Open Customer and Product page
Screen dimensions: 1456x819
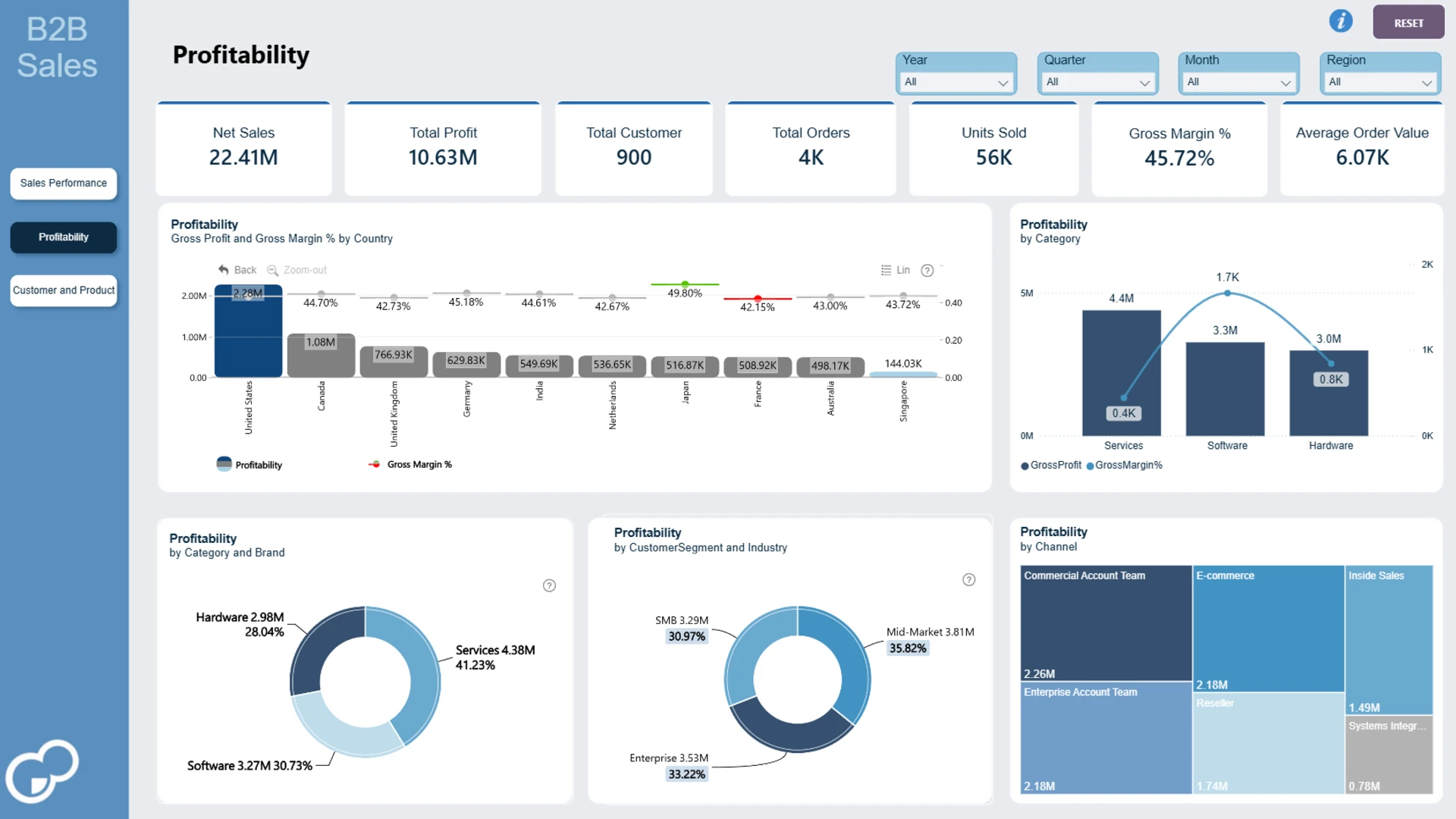64,290
